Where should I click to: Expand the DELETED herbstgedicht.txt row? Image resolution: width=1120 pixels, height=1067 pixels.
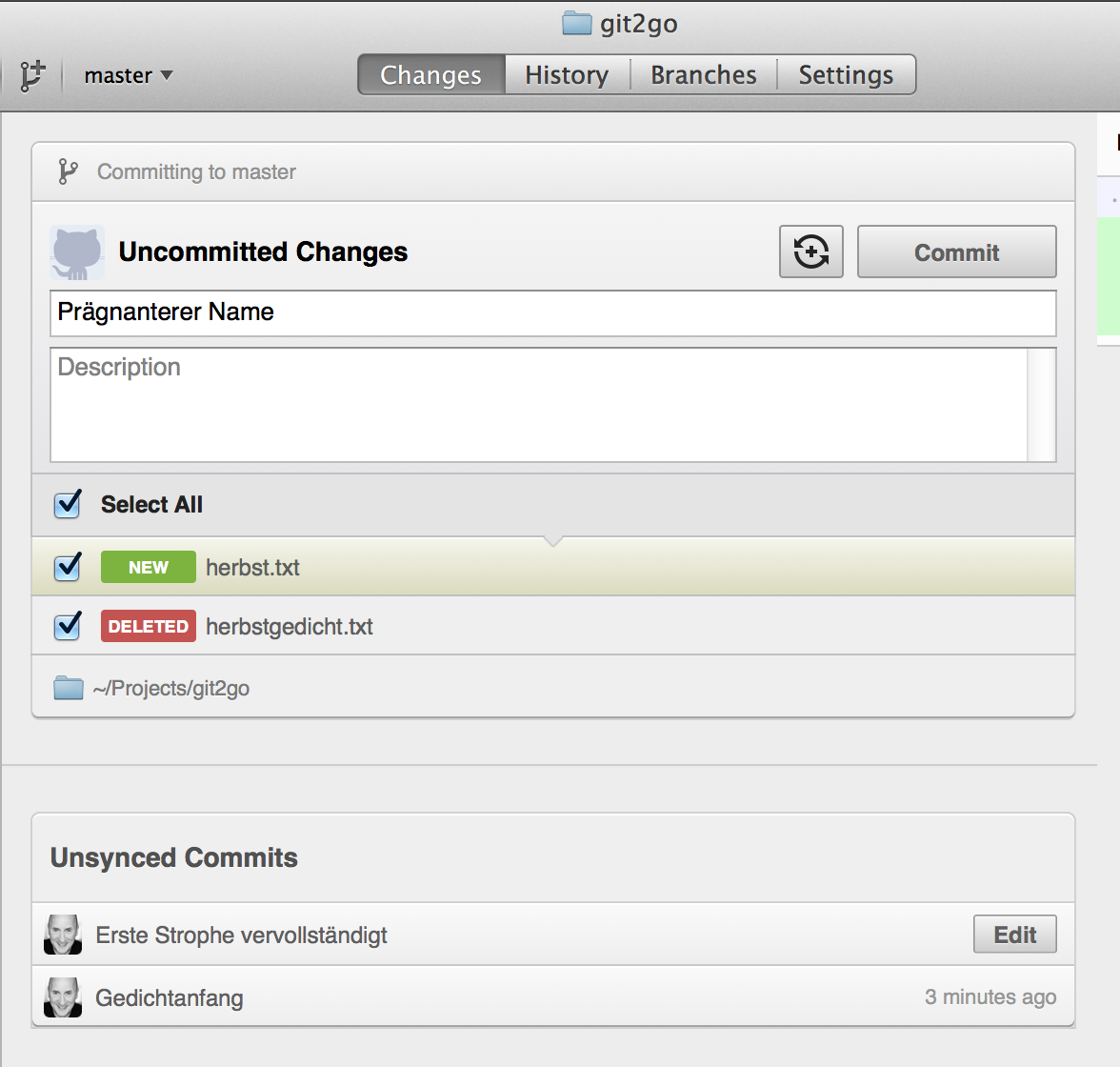pyautogui.click(x=552, y=626)
